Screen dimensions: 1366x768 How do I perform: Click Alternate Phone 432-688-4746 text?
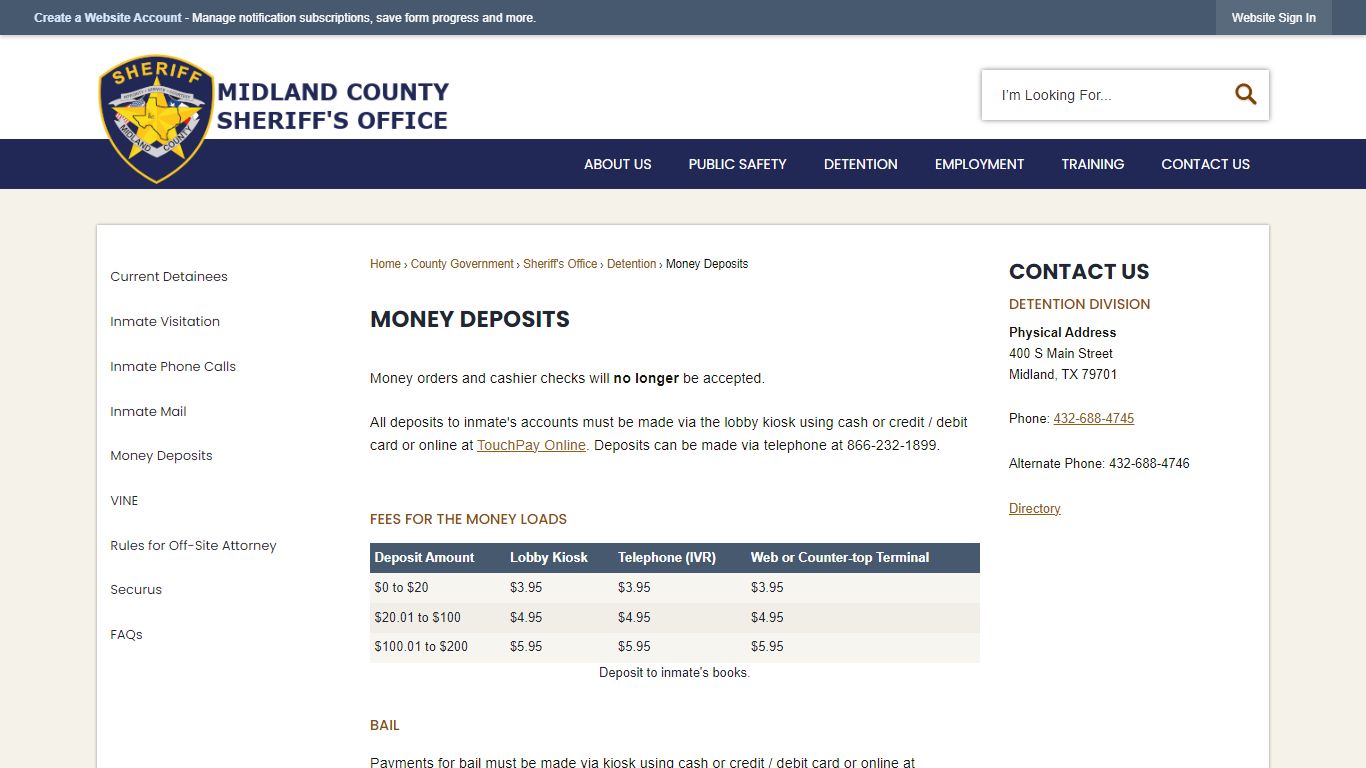pos(1099,464)
